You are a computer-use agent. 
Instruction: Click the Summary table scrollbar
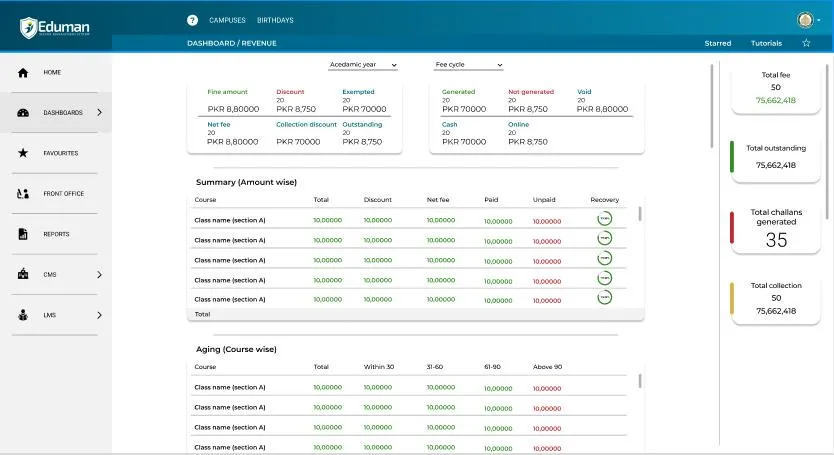[x=640, y=214]
